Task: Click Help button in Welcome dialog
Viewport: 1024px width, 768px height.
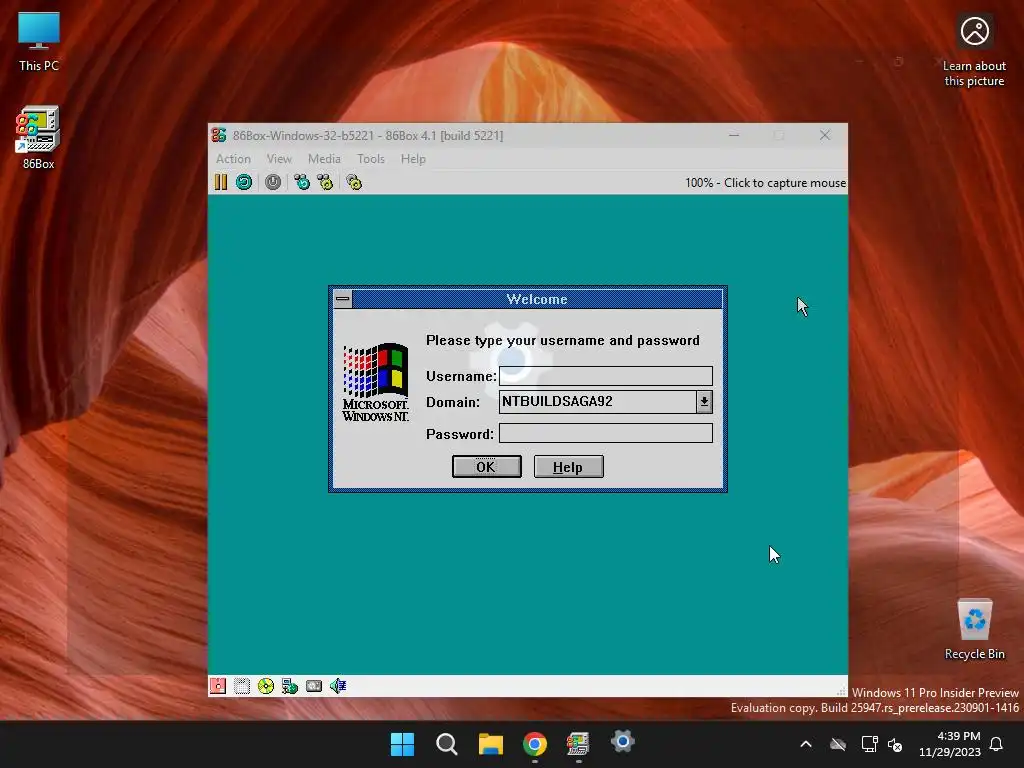Action: [568, 467]
